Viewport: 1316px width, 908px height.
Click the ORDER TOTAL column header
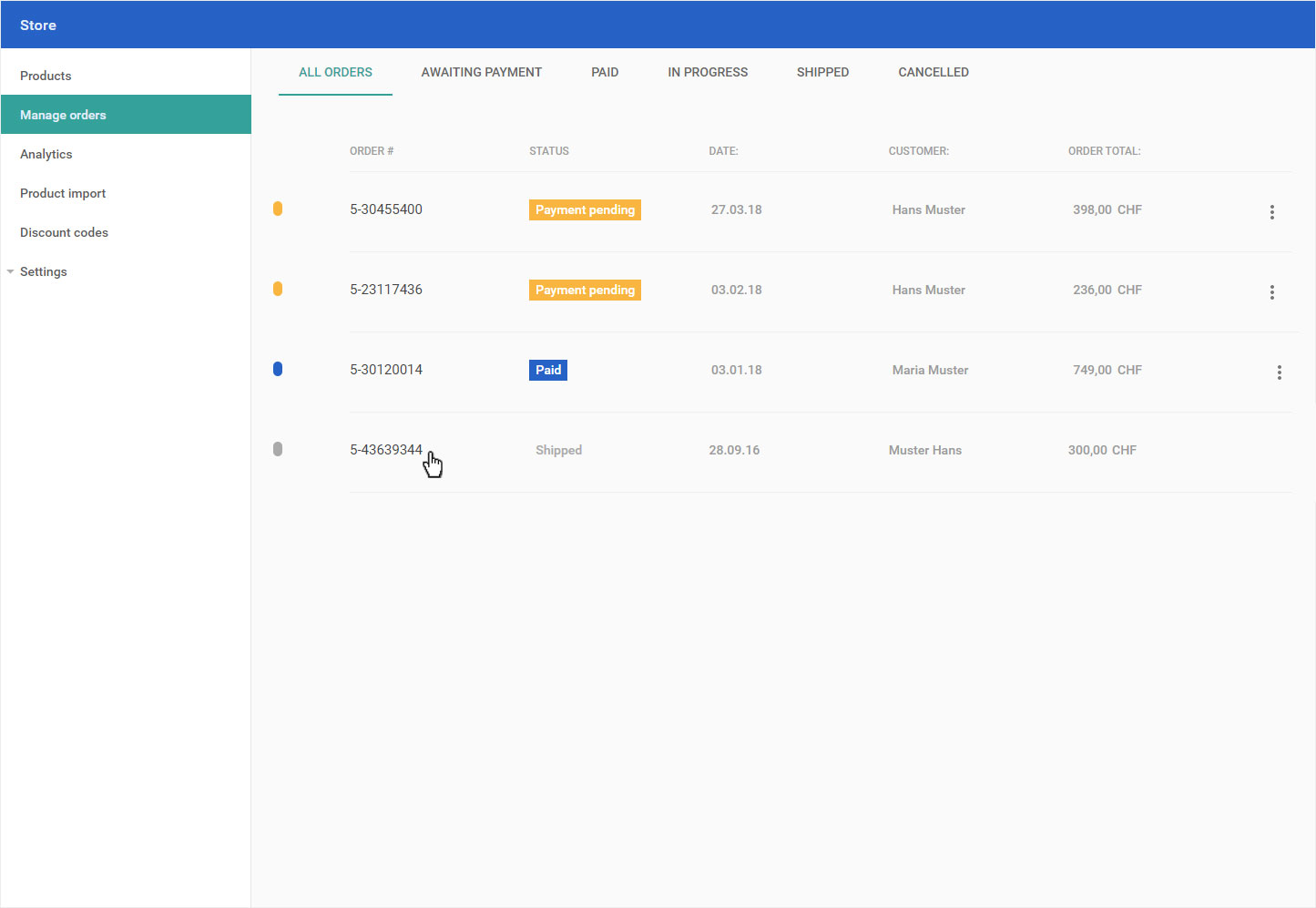click(1105, 151)
